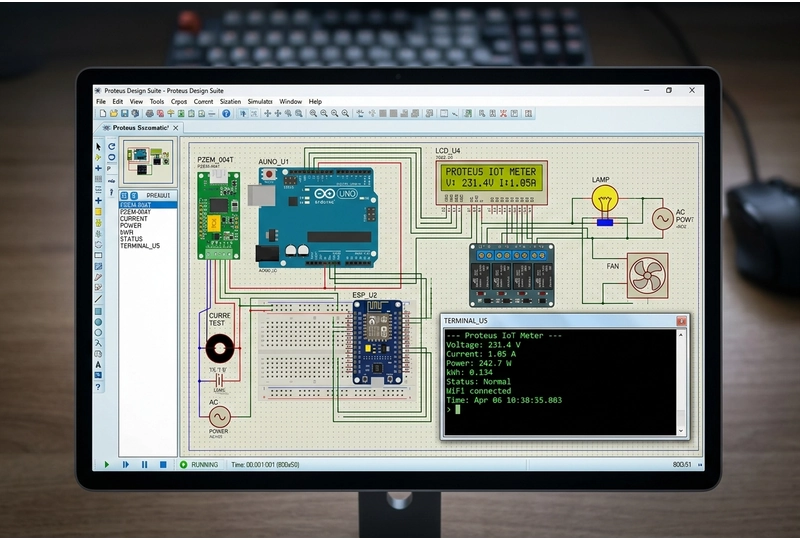This screenshot has height=540, width=800.
Task: Pick the yellow square tool in left toolbar
Action: (98, 212)
